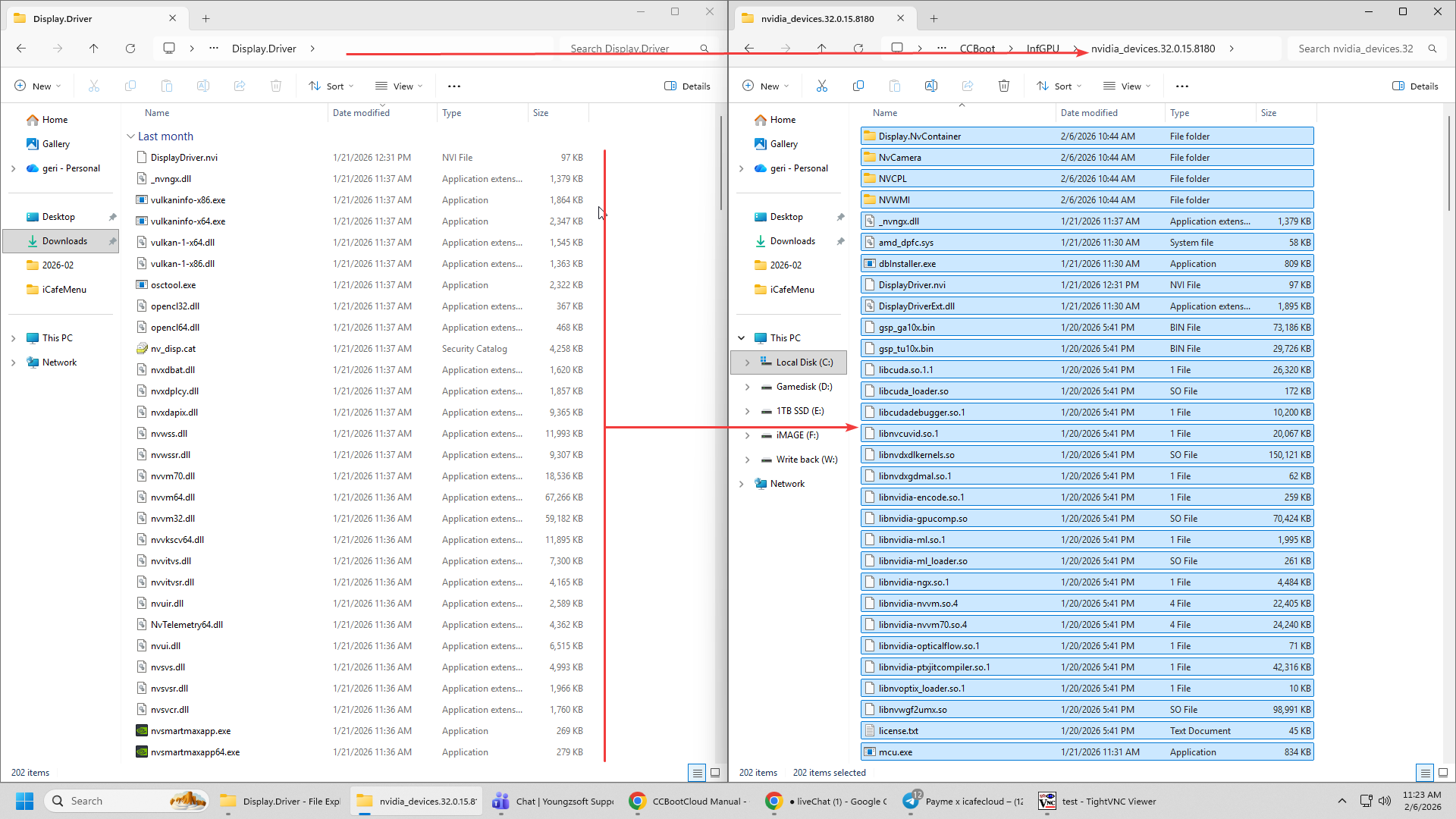
Task: Open See more options in Display.Driver toolbar
Action: (x=454, y=86)
